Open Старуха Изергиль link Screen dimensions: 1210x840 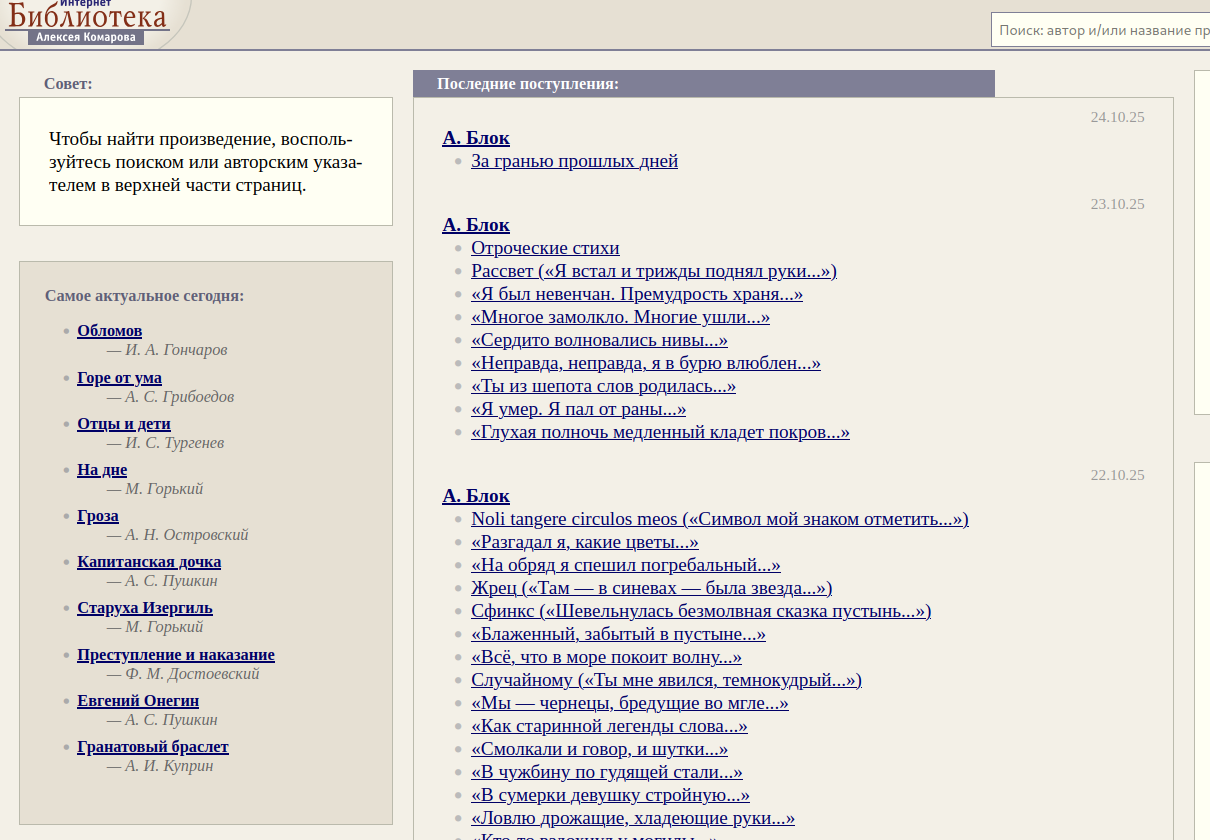[145, 608]
